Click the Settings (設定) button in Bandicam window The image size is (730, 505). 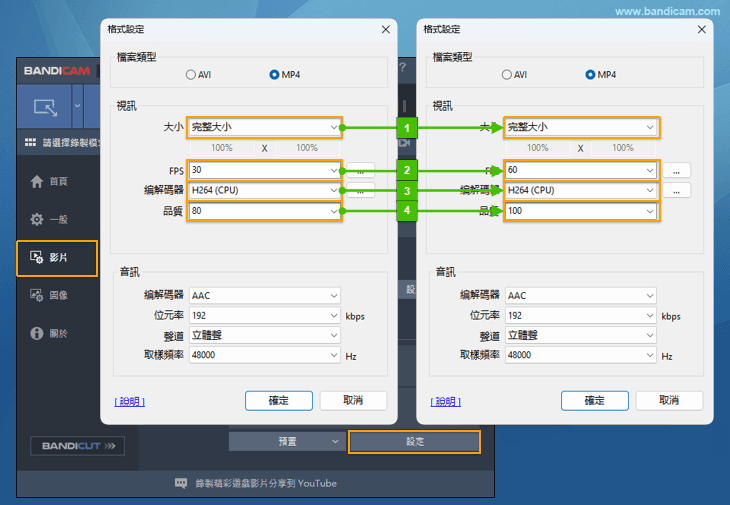tap(414, 442)
